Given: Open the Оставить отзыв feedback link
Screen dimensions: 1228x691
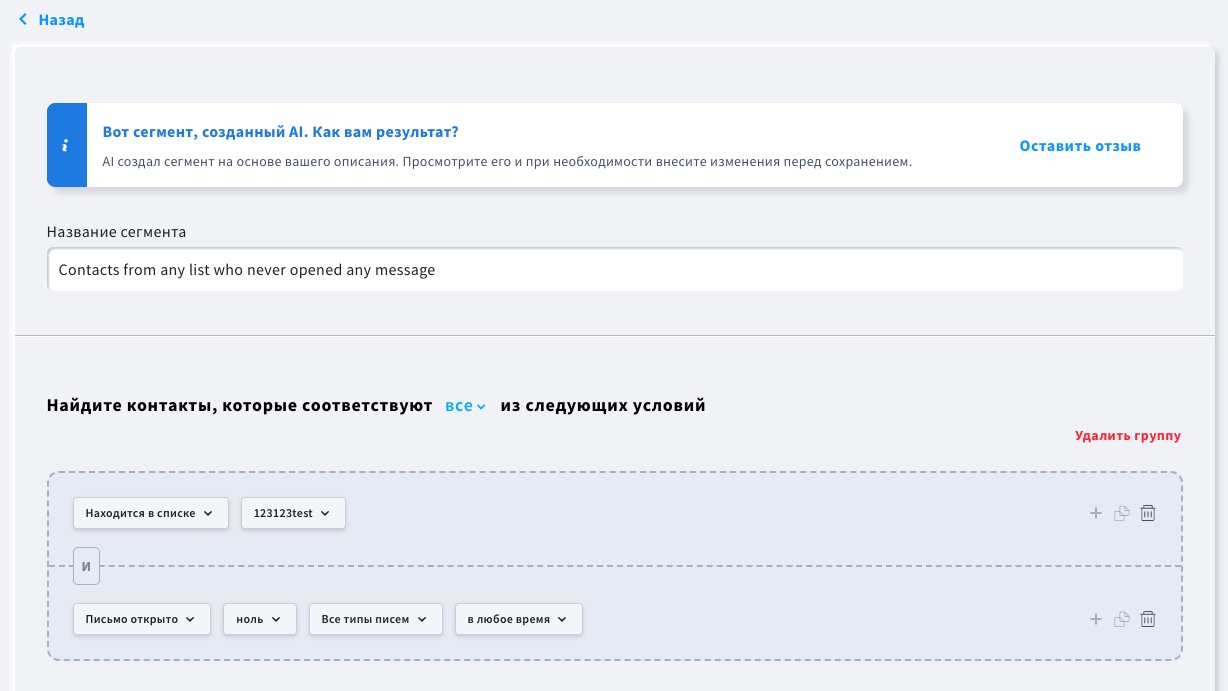Looking at the screenshot, I should (1079, 146).
